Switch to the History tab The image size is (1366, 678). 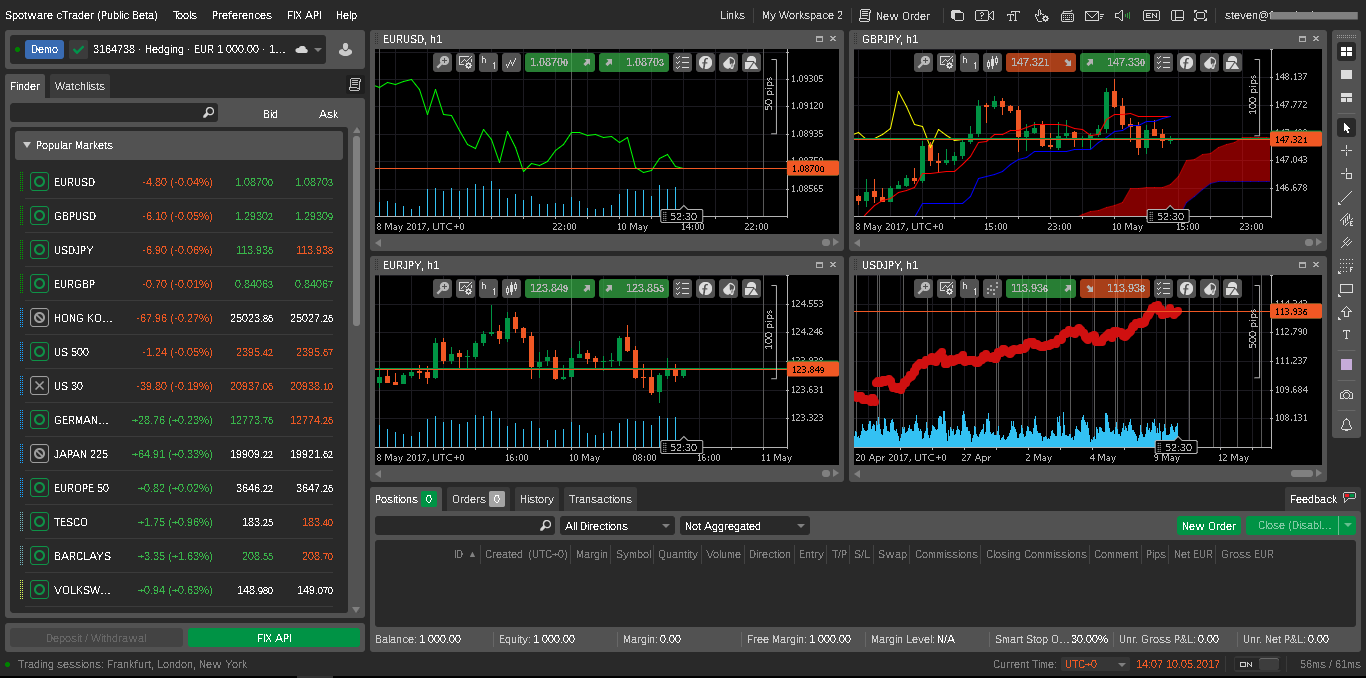pyautogui.click(x=536, y=499)
